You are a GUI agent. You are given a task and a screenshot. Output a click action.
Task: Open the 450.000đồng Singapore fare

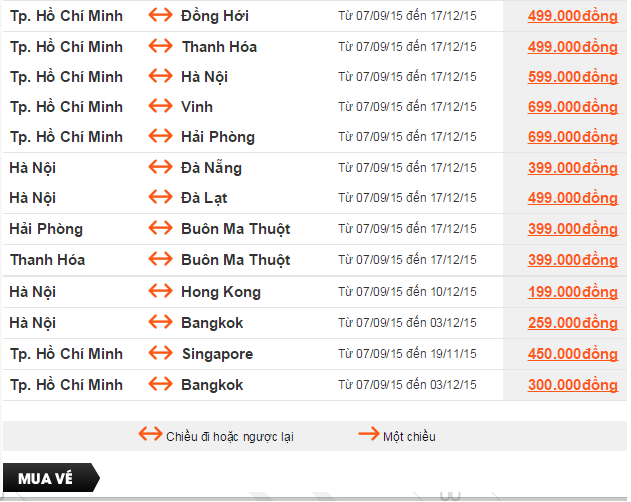point(573,353)
